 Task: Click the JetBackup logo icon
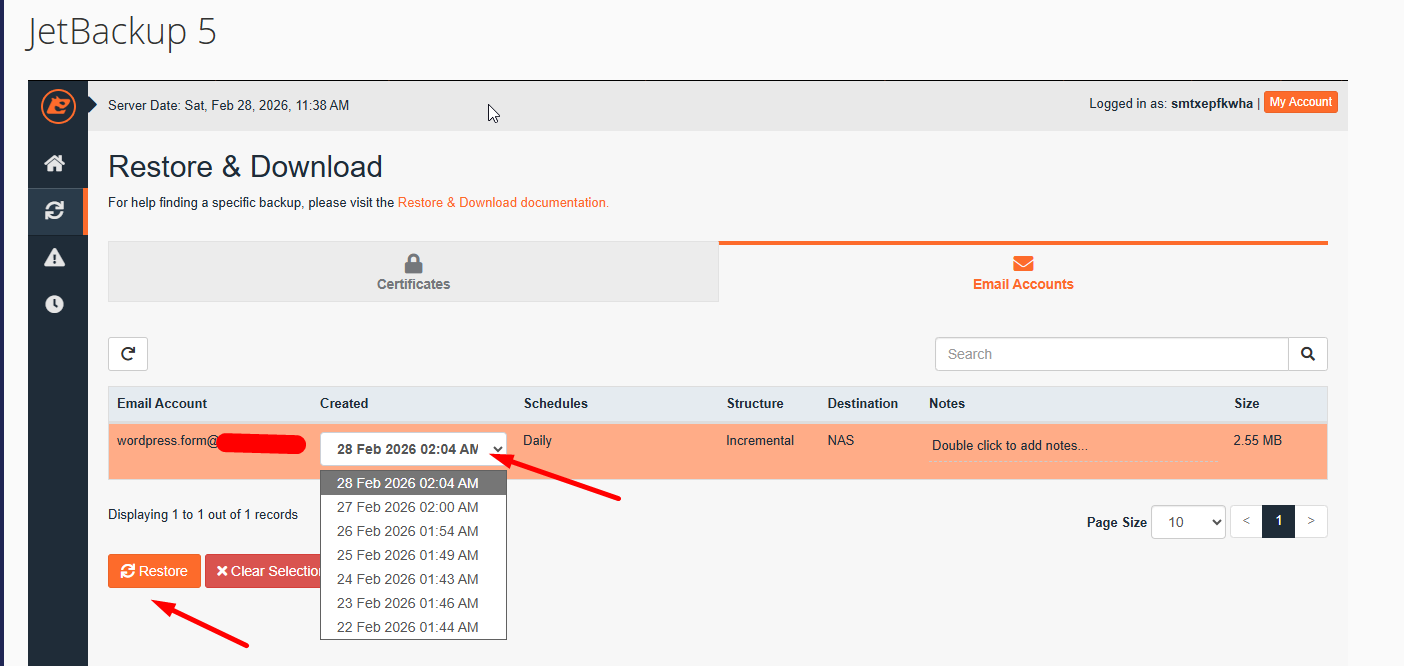[57, 106]
